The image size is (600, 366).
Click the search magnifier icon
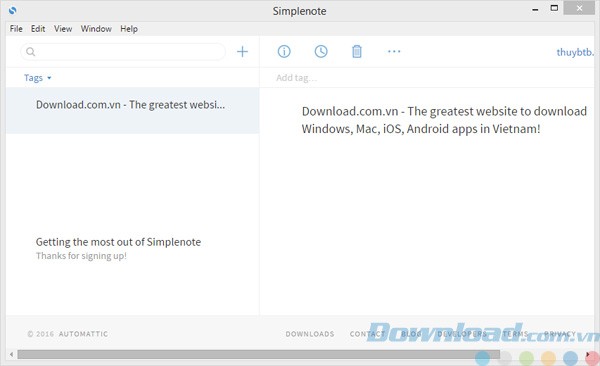pos(31,52)
